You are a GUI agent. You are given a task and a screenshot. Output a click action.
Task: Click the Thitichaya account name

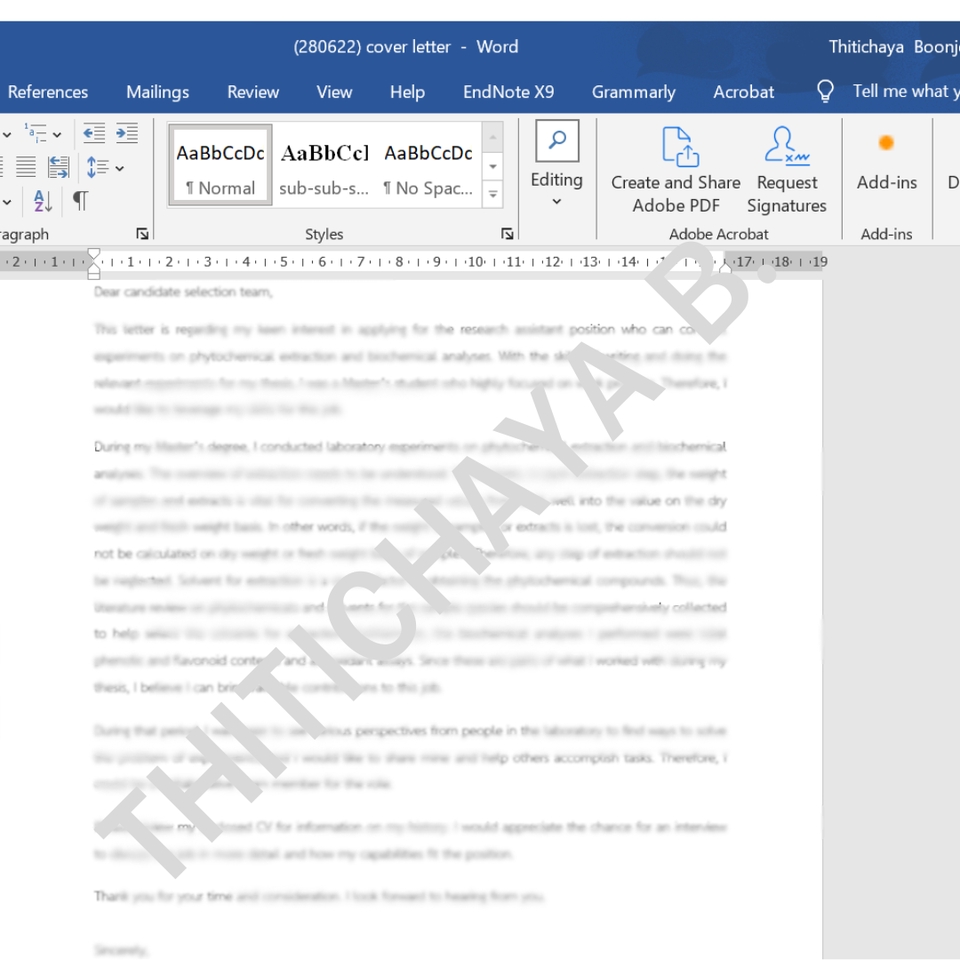tap(894, 47)
